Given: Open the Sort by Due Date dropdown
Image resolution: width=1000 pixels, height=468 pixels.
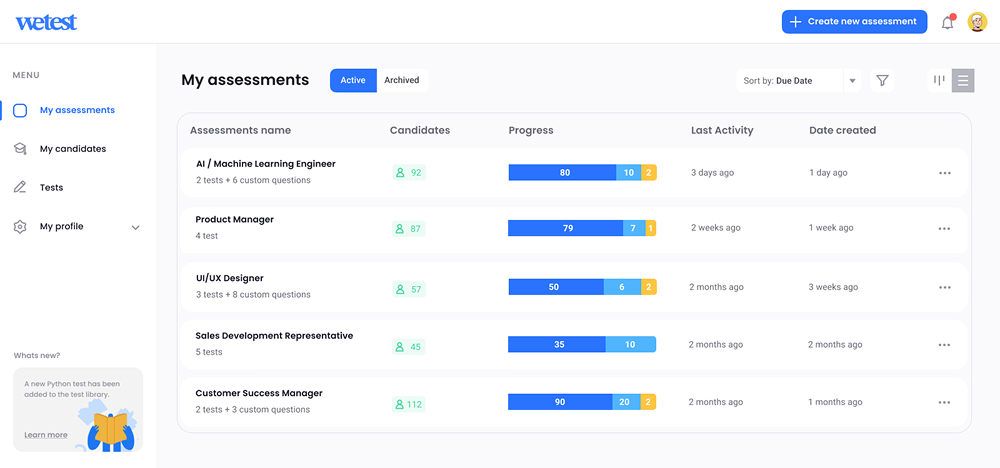Looking at the screenshot, I should pyautogui.click(x=798, y=81).
